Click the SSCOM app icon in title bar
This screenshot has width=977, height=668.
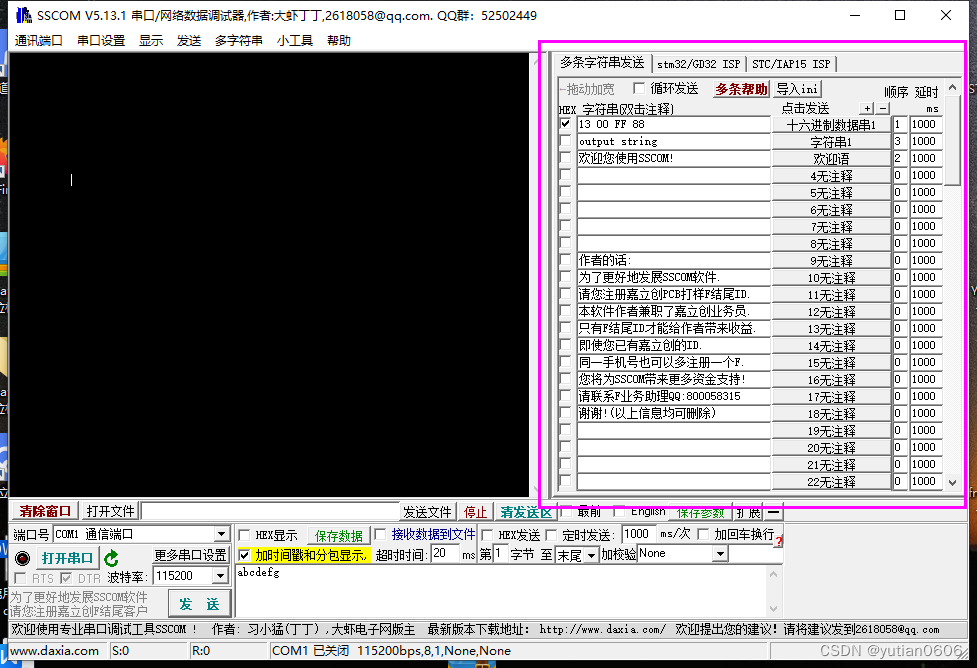click(x=24, y=15)
